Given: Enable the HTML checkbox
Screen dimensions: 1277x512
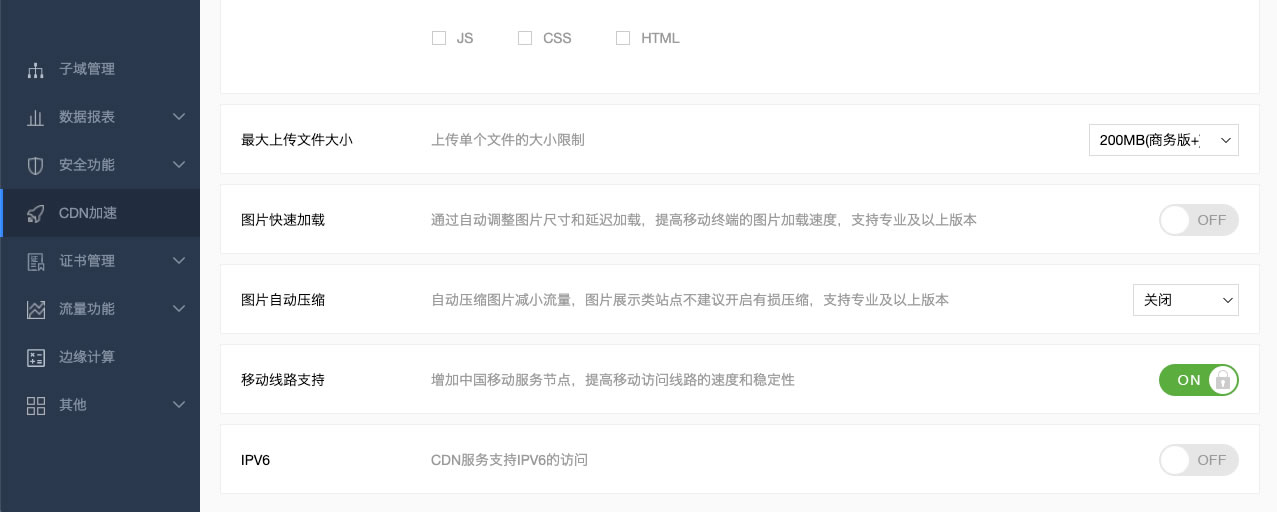Looking at the screenshot, I should 623,38.
